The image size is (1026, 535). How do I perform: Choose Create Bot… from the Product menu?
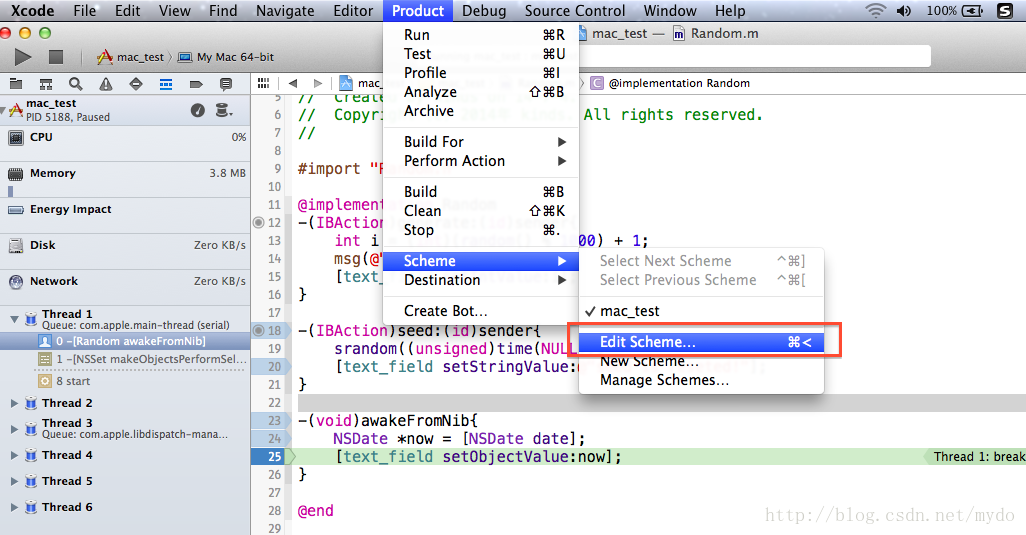481,311
